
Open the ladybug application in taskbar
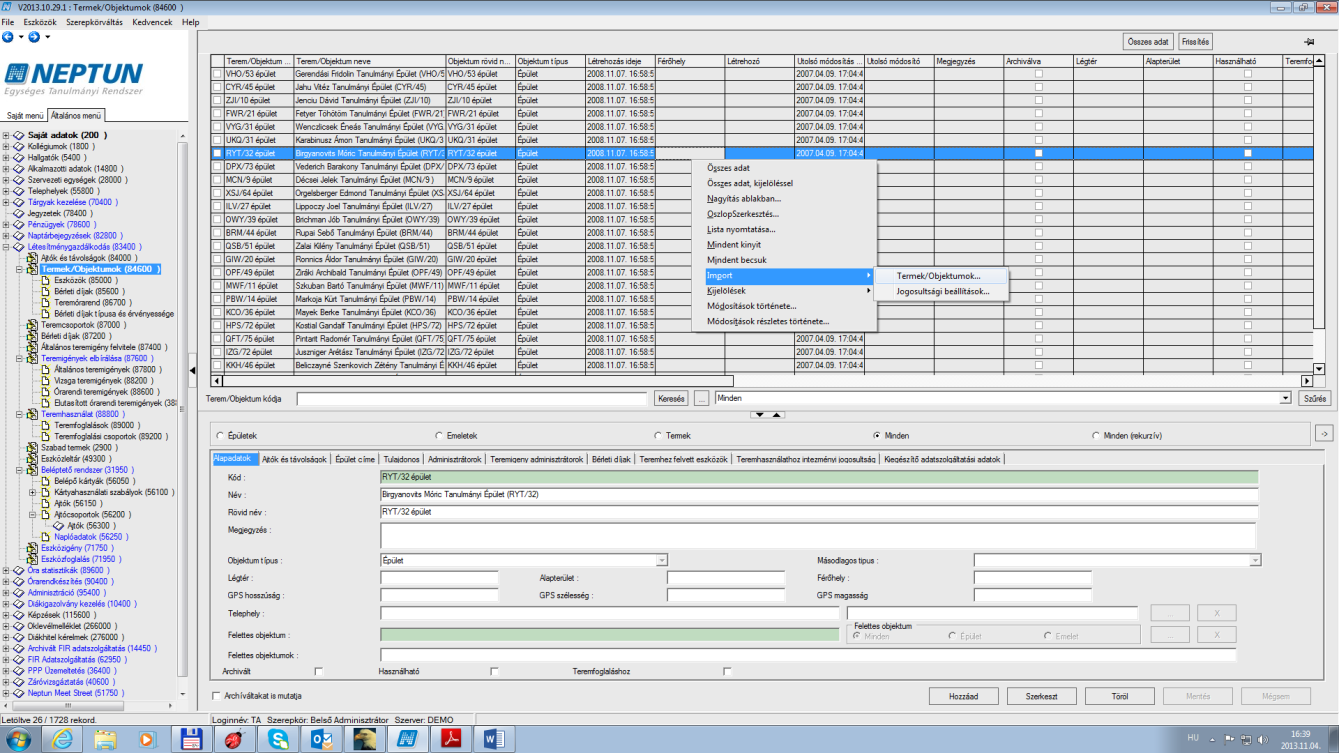coord(233,739)
